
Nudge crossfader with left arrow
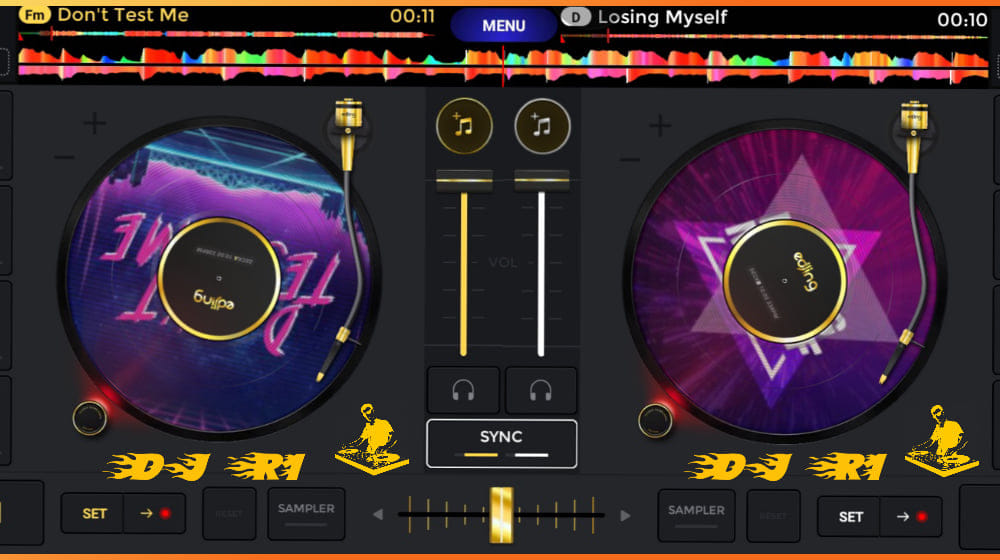pos(378,514)
